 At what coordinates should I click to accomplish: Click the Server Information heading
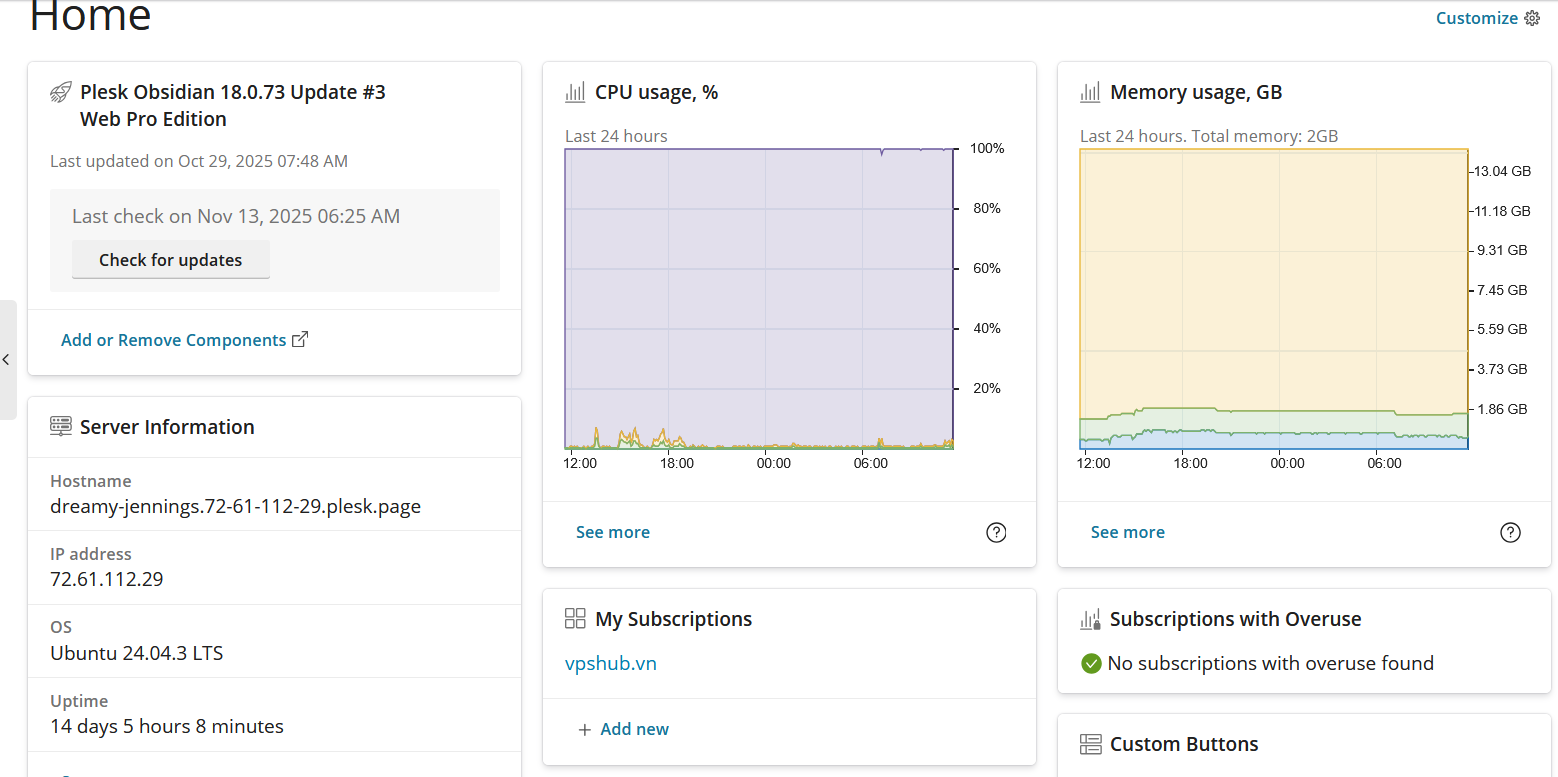pyautogui.click(x=167, y=427)
